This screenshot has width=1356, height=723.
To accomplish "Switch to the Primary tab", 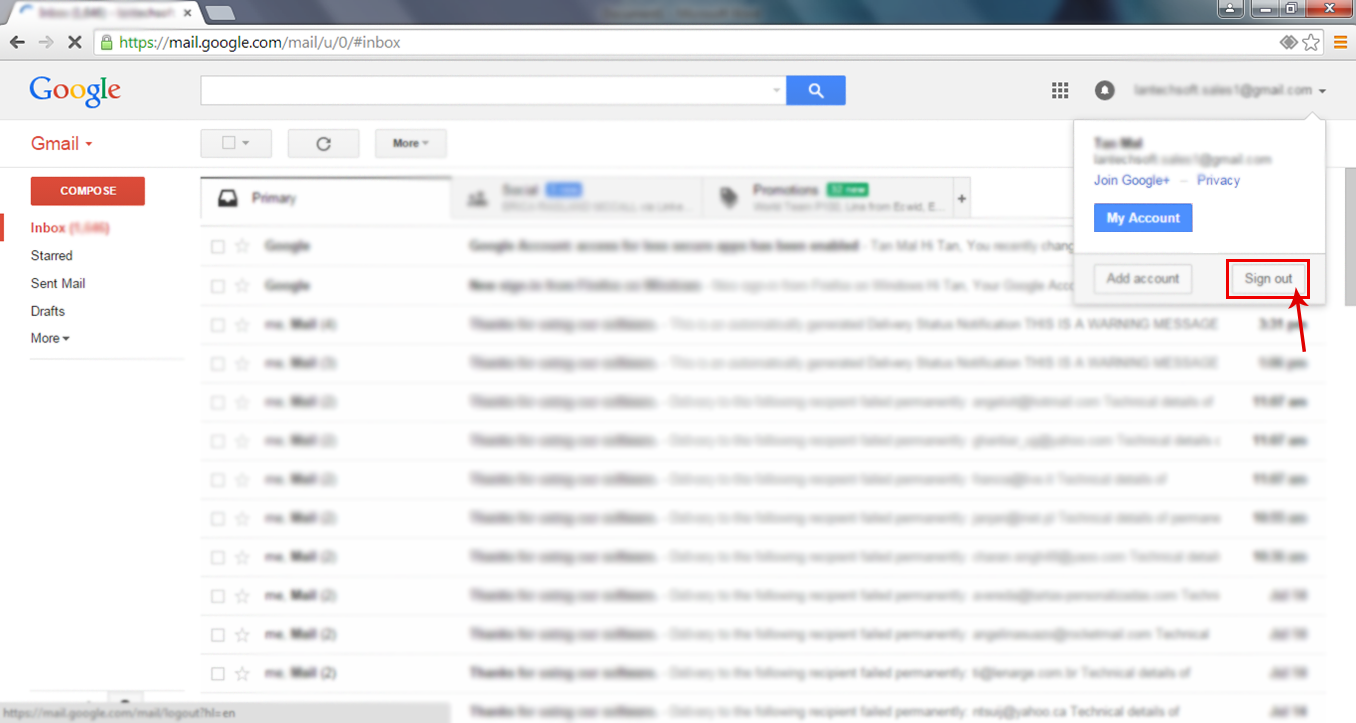I will tap(325, 198).
